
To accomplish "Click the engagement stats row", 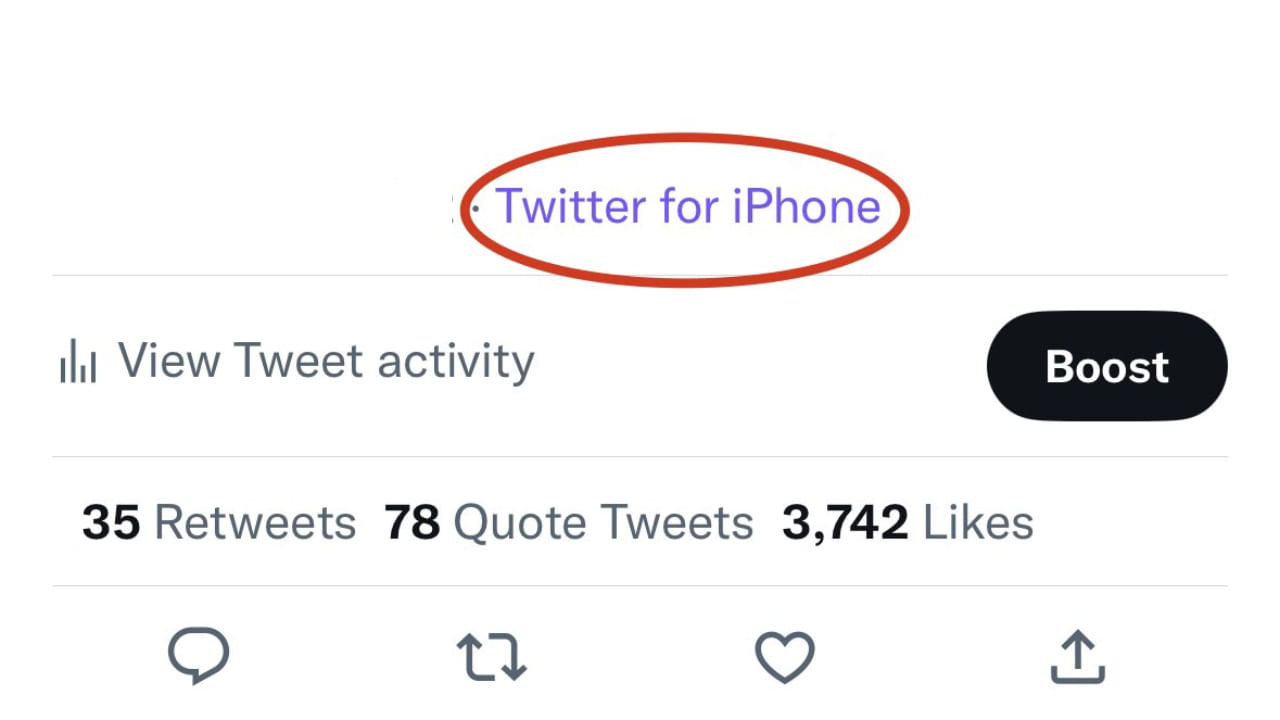I will pyautogui.click(x=560, y=521).
